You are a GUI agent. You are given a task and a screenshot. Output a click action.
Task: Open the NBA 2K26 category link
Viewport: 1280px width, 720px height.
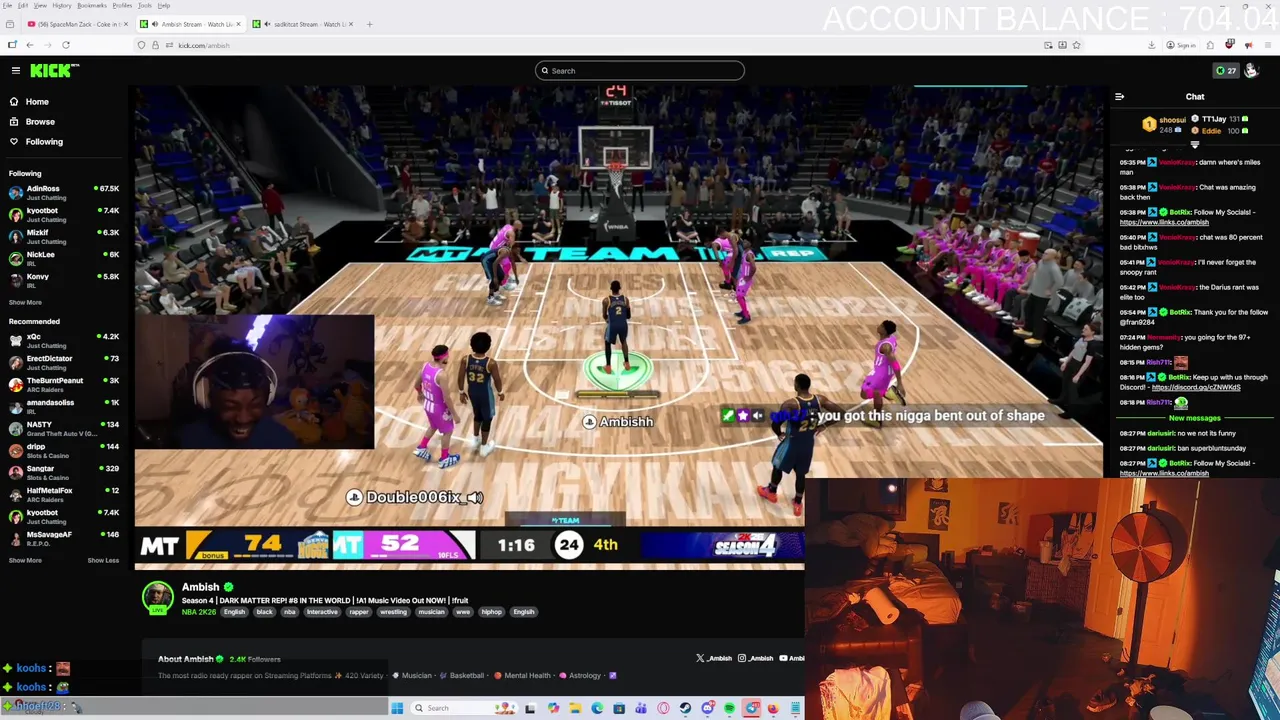click(198, 612)
